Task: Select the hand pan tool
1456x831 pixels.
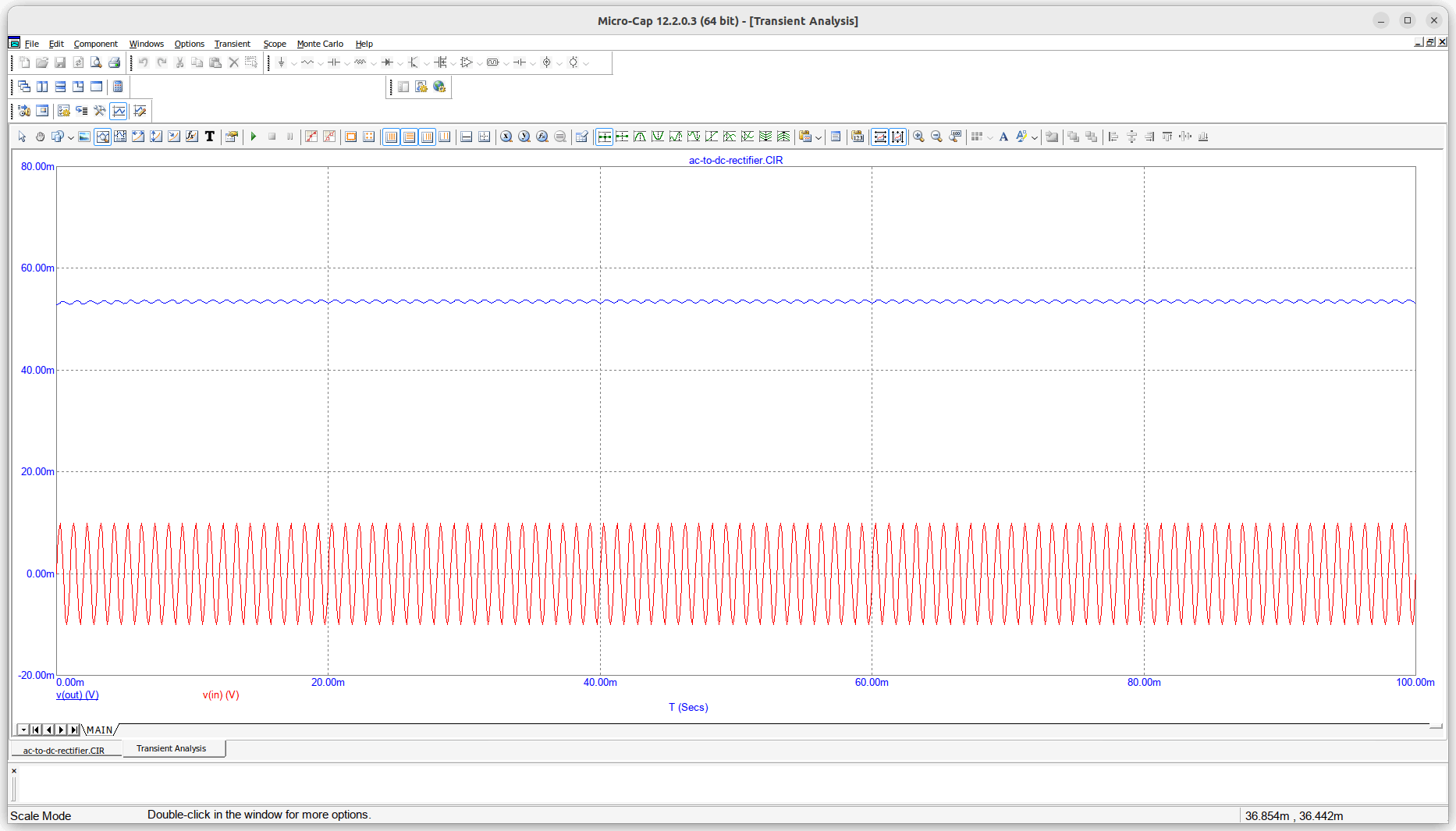Action: click(40, 137)
